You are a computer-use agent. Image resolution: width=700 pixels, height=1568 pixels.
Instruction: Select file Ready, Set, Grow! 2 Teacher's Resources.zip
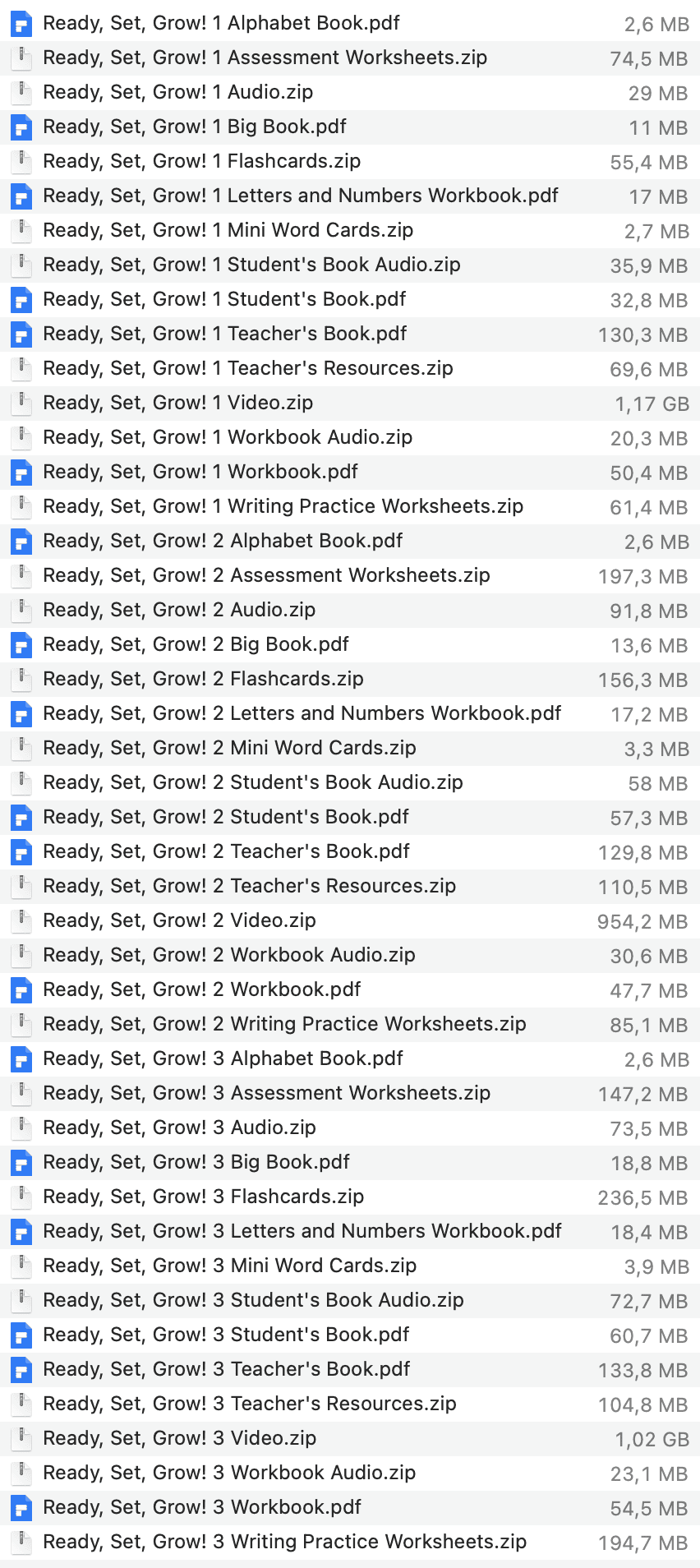(350, 886)
